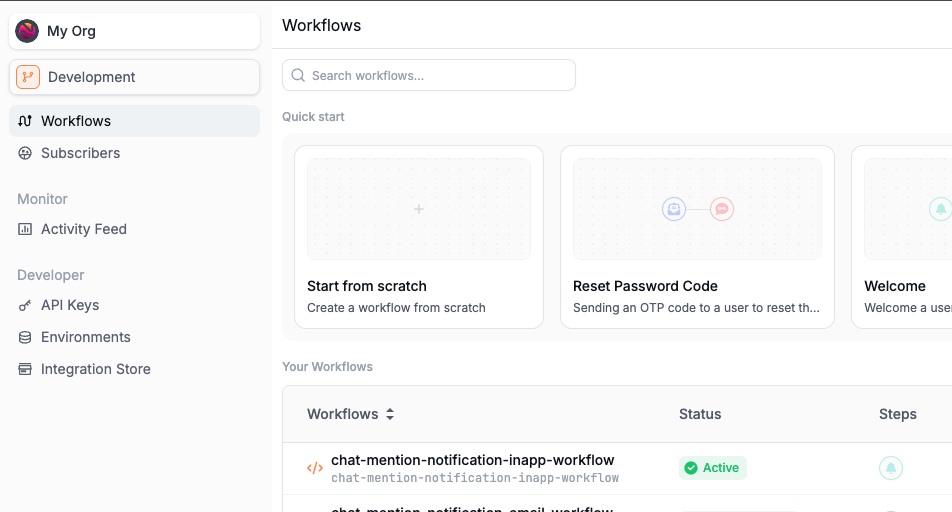The height and width of the screenshot is (512, 952).
Task: Click the green check icon in Active badge
Action: click(x=691, y=468)
